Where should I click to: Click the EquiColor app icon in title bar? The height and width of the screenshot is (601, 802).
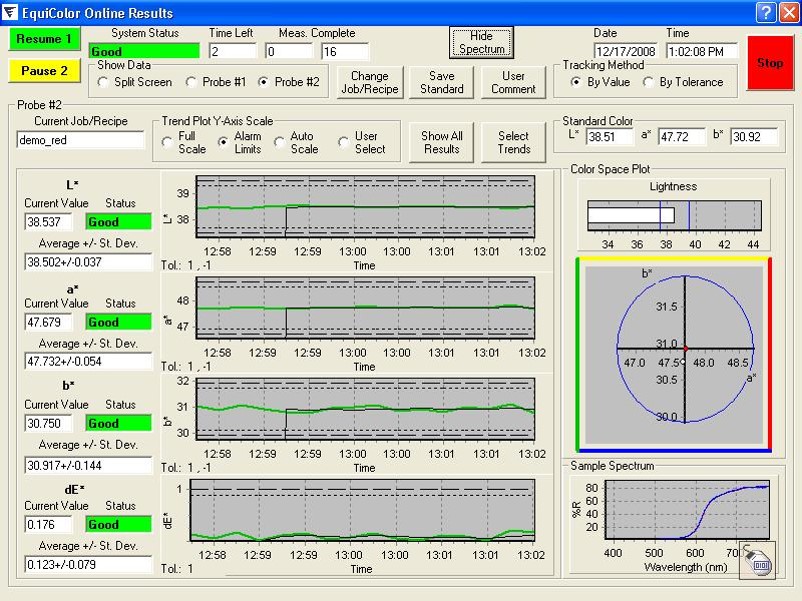(x=12, y=13)
